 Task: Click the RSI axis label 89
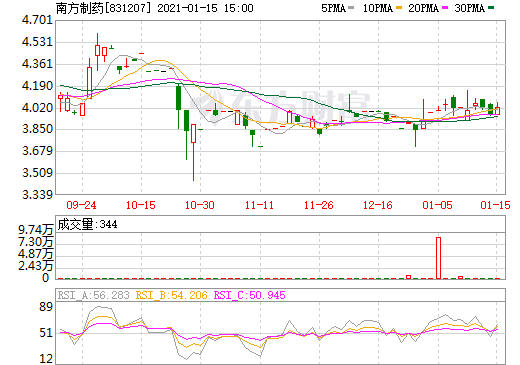coord(46,307)
